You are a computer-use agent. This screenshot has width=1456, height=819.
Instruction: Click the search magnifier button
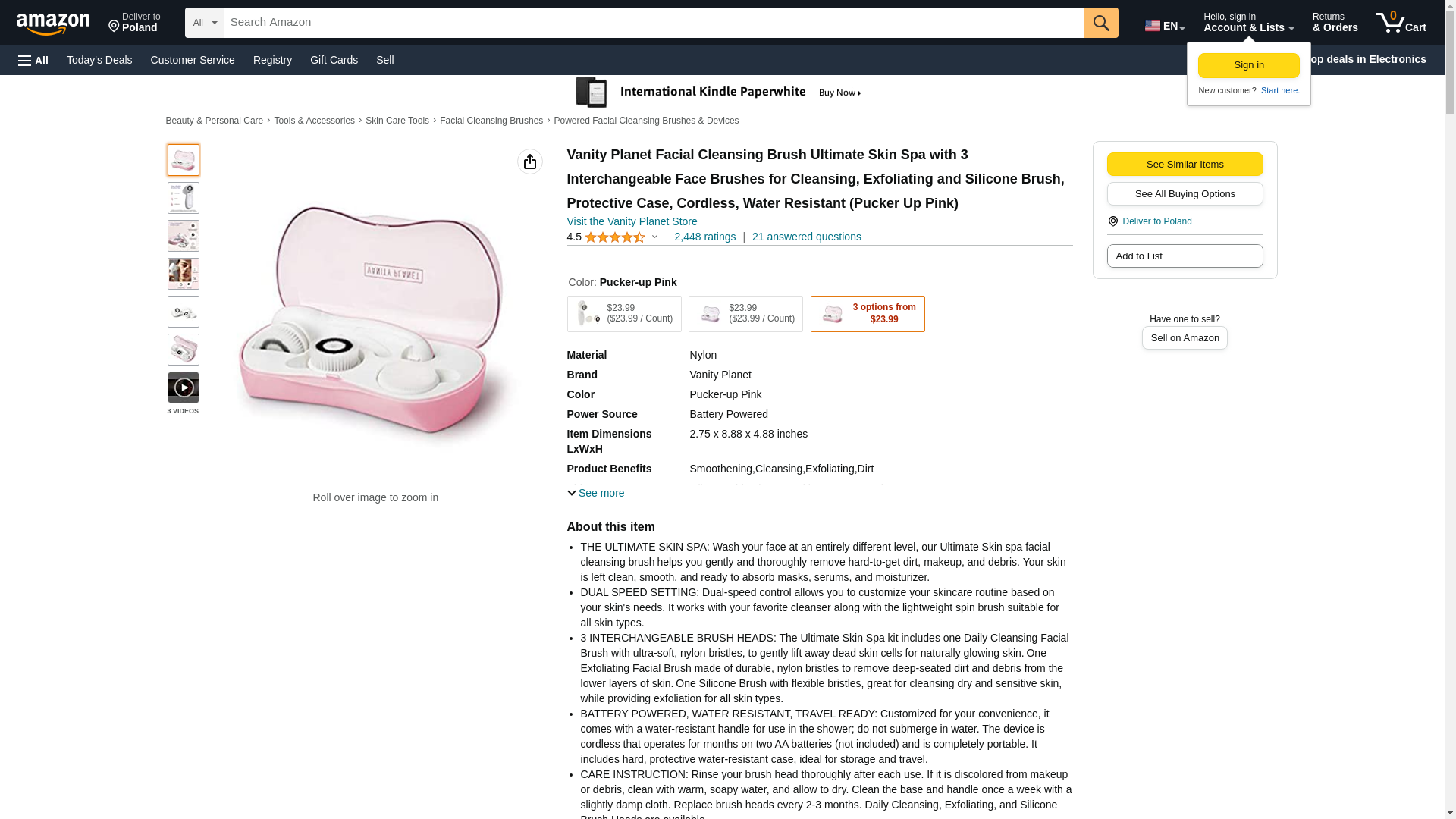(x=1100, y=23)
